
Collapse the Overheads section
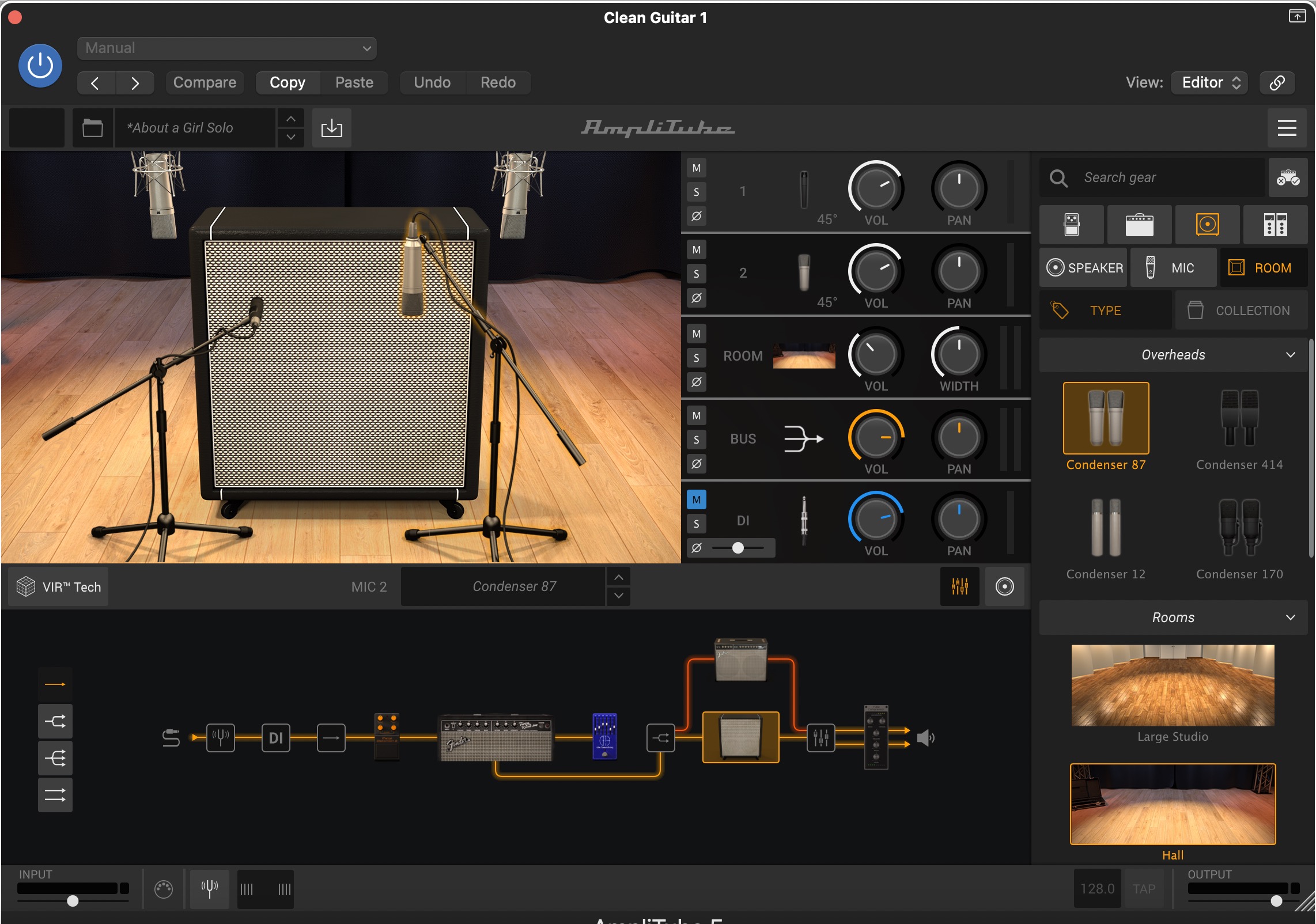[x=1290, y=355]
